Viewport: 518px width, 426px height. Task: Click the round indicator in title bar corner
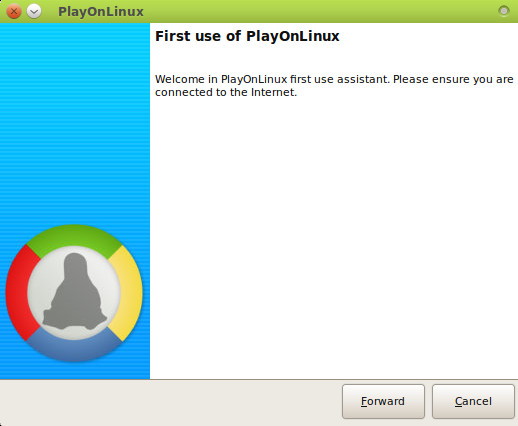[504, 11]
